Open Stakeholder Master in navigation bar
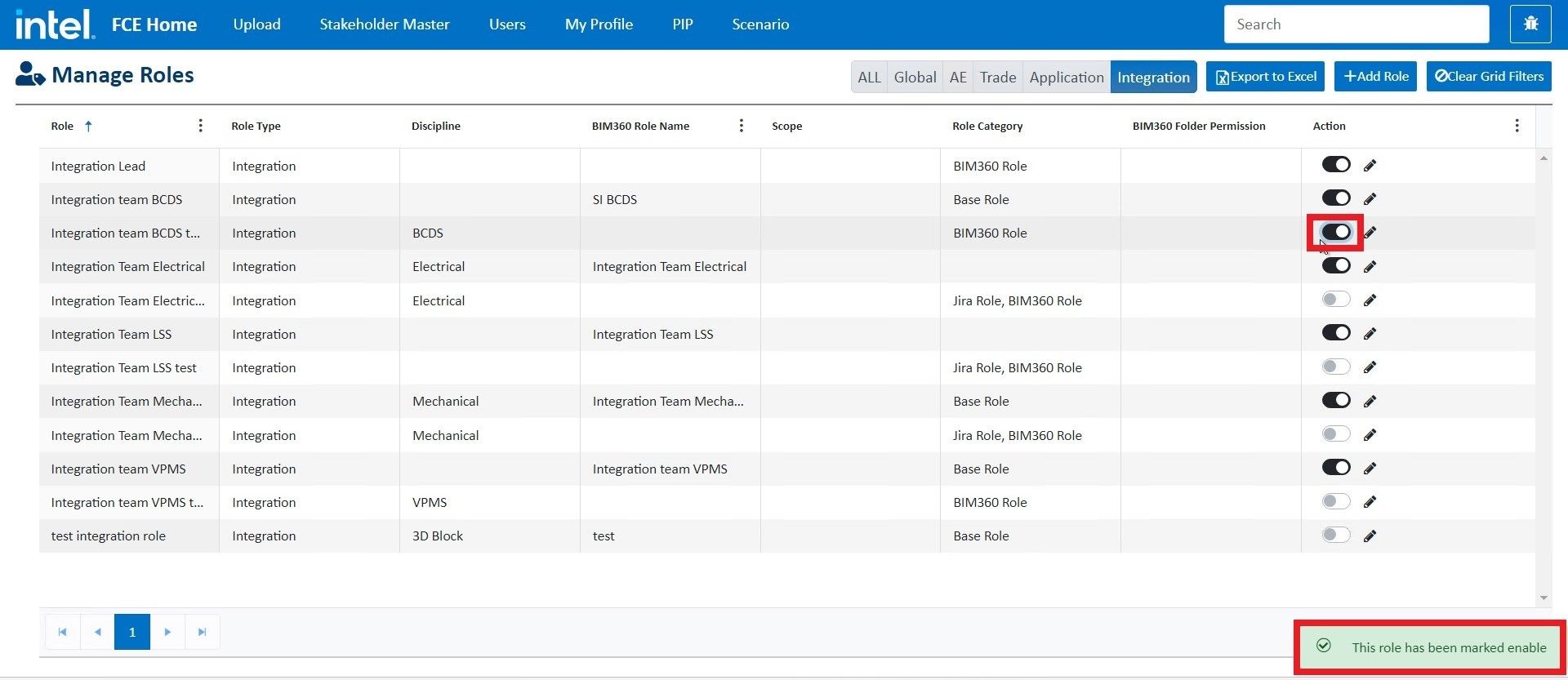Screen dimensions: 1568x680 [x=384, y=24]
